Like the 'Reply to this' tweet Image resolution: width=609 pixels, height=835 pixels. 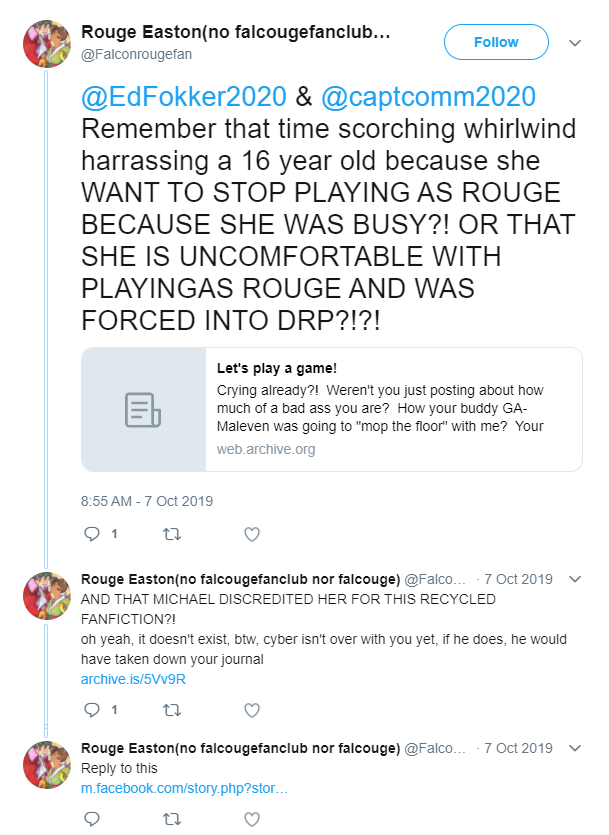[x=252, y=818]
